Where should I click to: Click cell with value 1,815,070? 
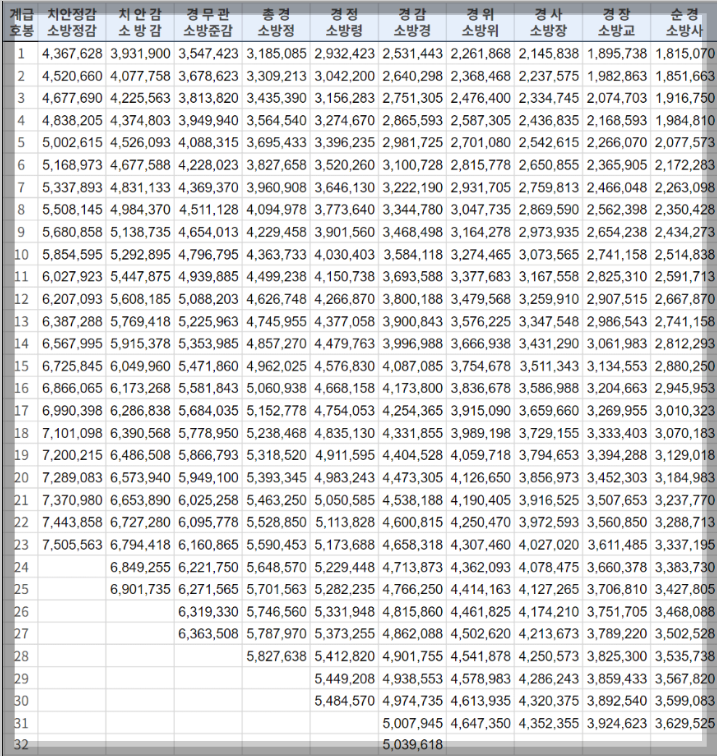click(684, 54)
